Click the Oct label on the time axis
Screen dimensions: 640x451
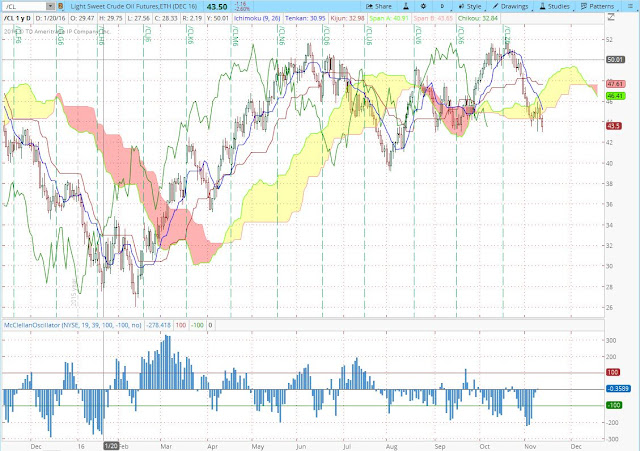(x=484, y=447)
